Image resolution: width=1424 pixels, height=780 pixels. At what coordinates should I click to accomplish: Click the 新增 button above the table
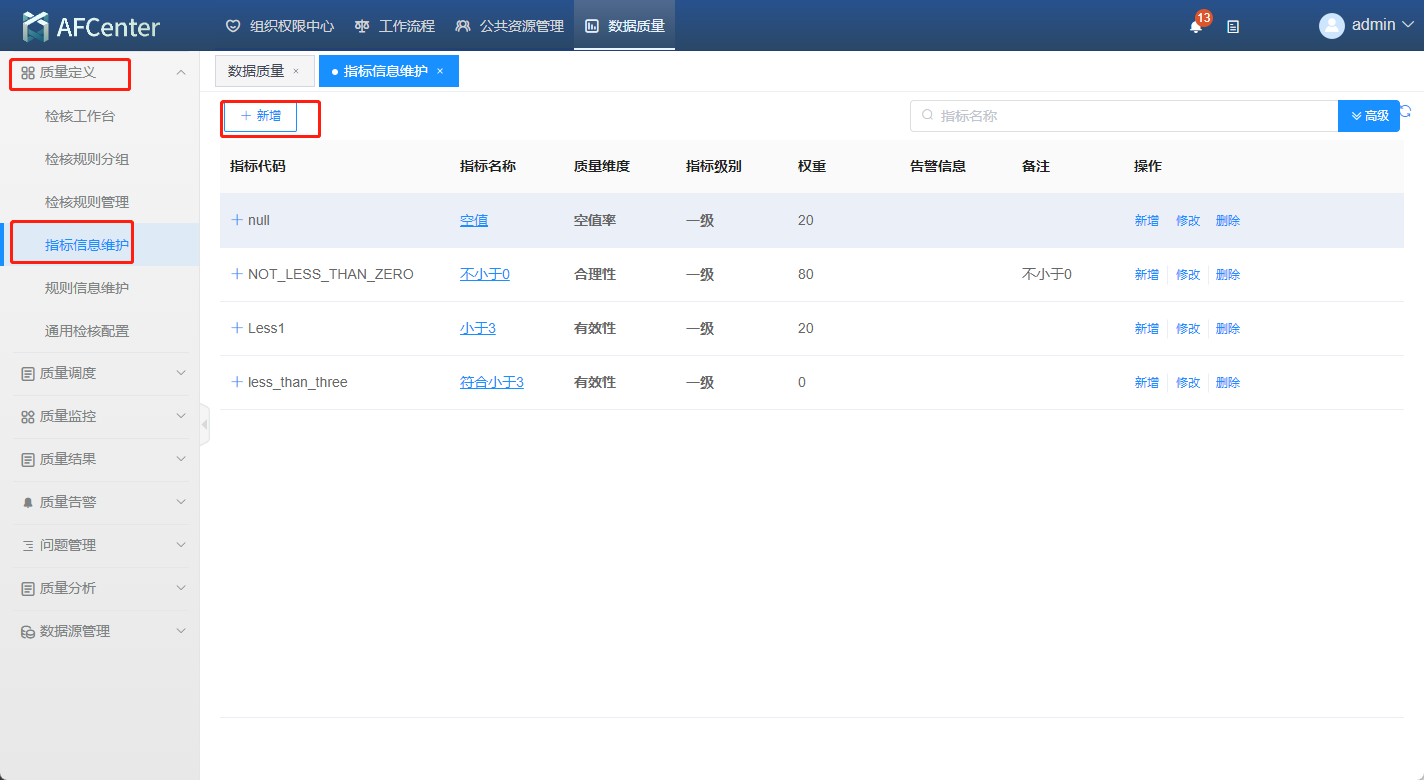click(261, 116)
